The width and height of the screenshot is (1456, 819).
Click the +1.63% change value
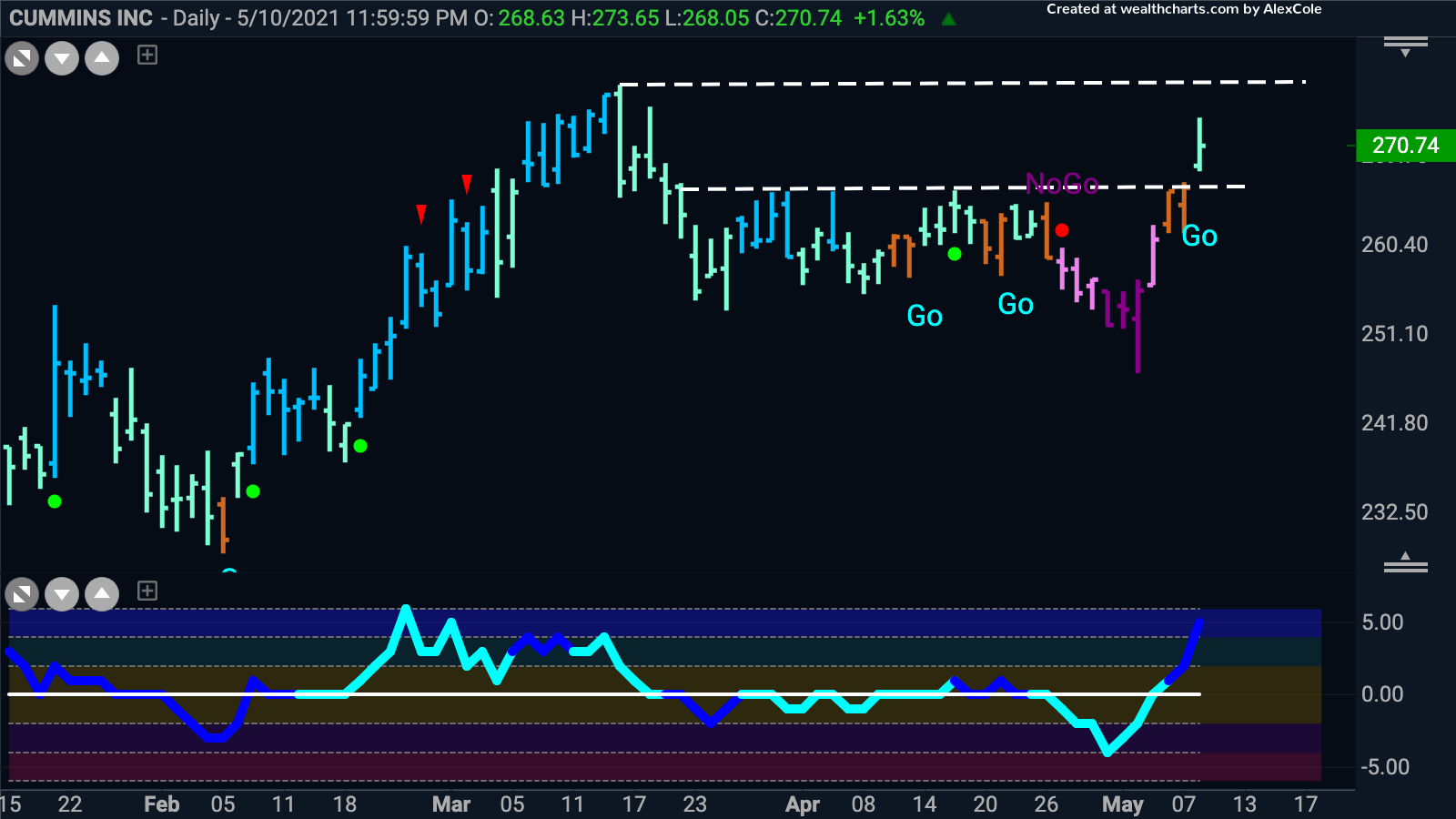(x=889, y=18)
